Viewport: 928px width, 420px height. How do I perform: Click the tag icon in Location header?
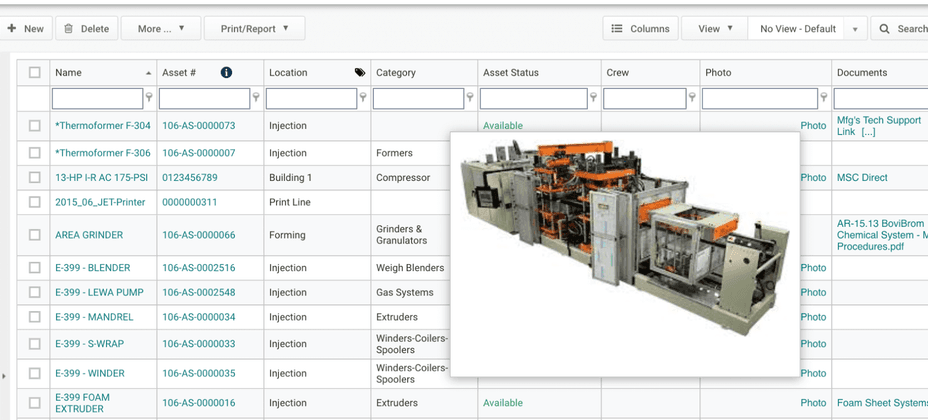pos(359,73)
